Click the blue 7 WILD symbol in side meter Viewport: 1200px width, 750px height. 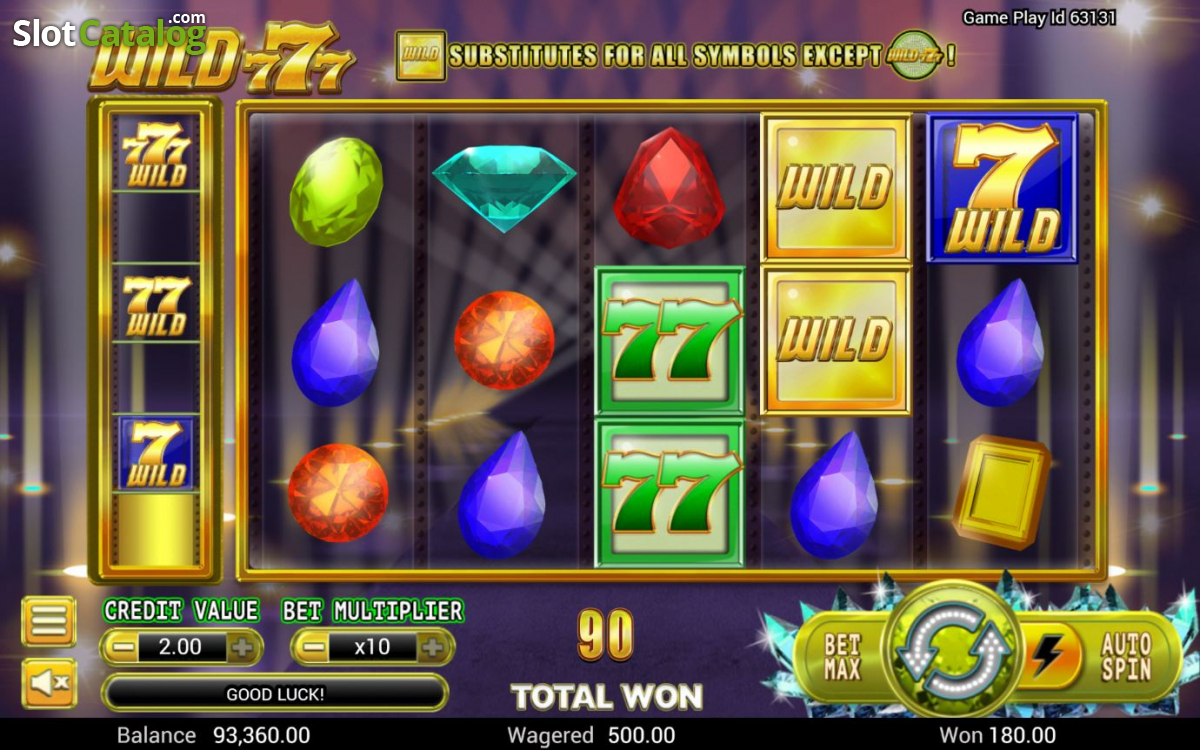click(155, 453)
